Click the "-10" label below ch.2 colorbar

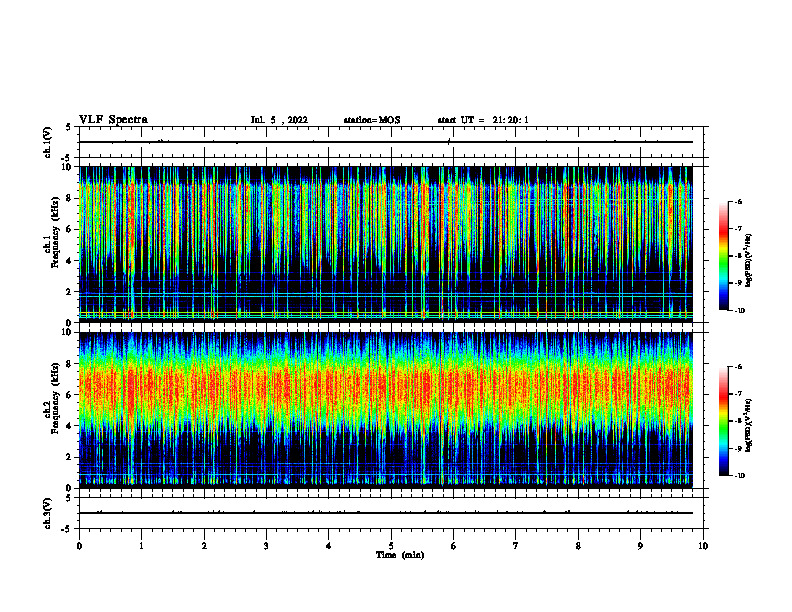pos(739,476)
